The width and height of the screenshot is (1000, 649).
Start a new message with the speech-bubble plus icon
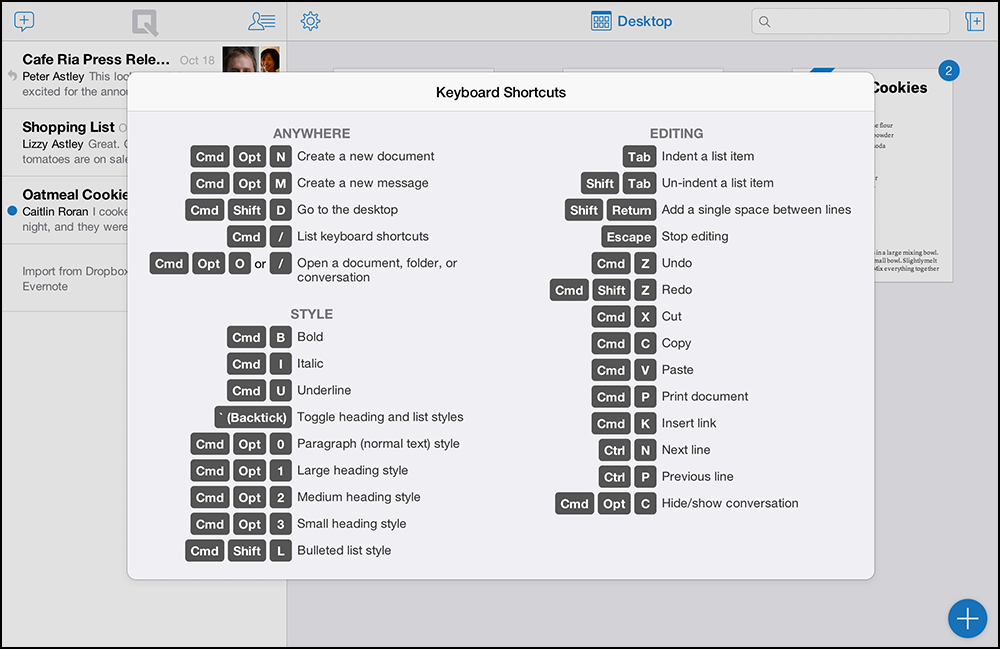23,20
